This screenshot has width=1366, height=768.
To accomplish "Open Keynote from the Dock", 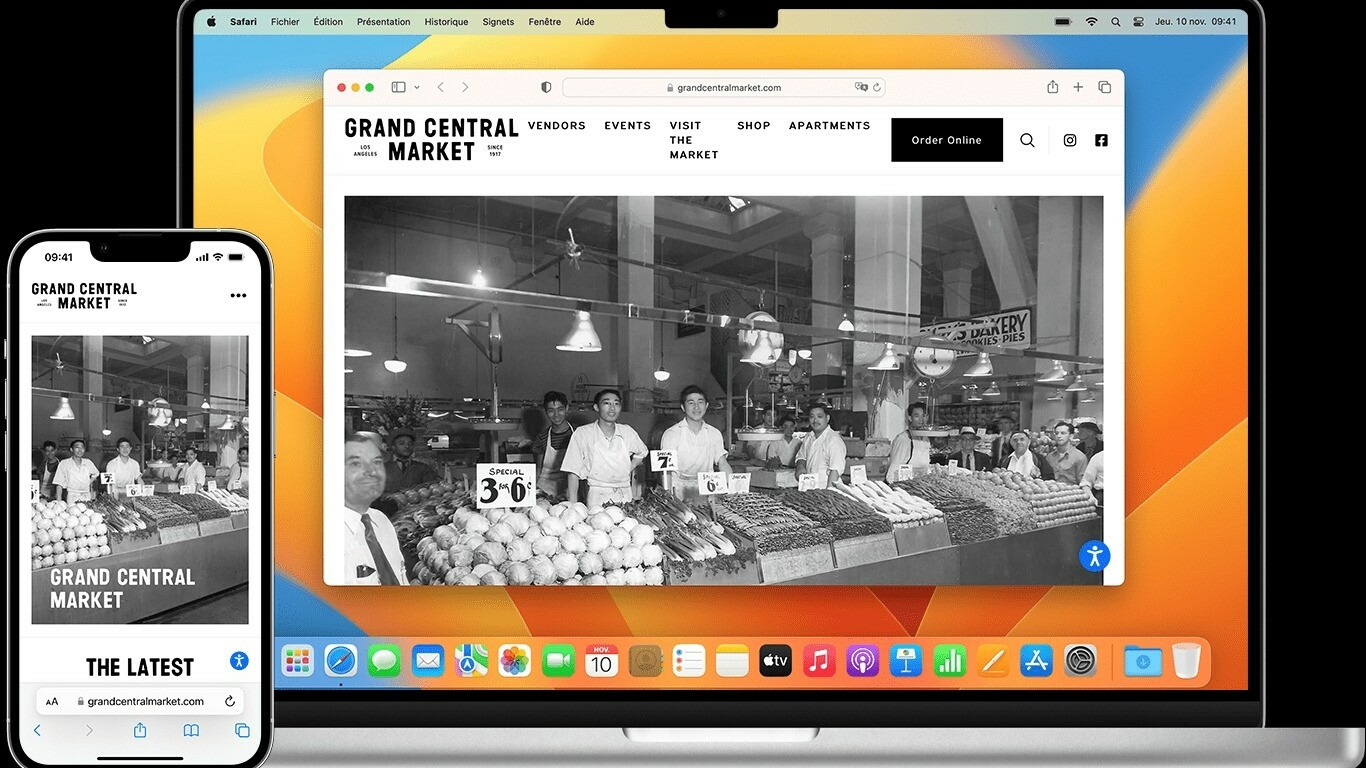I will point(906,660).
